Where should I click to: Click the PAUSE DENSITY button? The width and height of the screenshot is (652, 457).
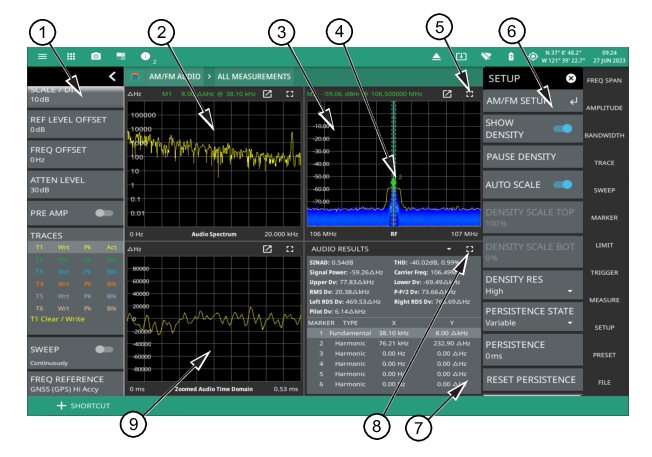530,157
